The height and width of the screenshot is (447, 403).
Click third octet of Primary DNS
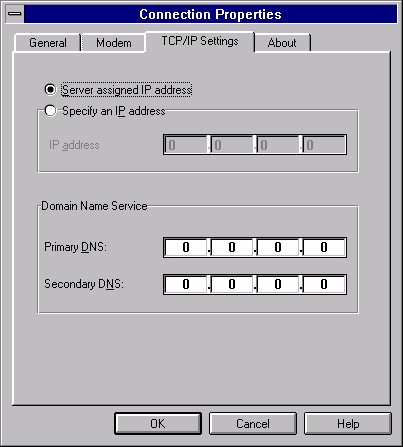[x=278, y=247]
